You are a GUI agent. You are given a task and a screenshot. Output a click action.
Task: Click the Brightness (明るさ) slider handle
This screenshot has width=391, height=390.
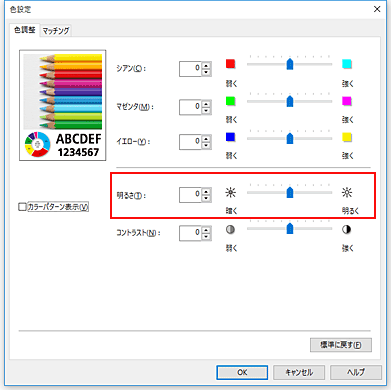tap(290, 192)
